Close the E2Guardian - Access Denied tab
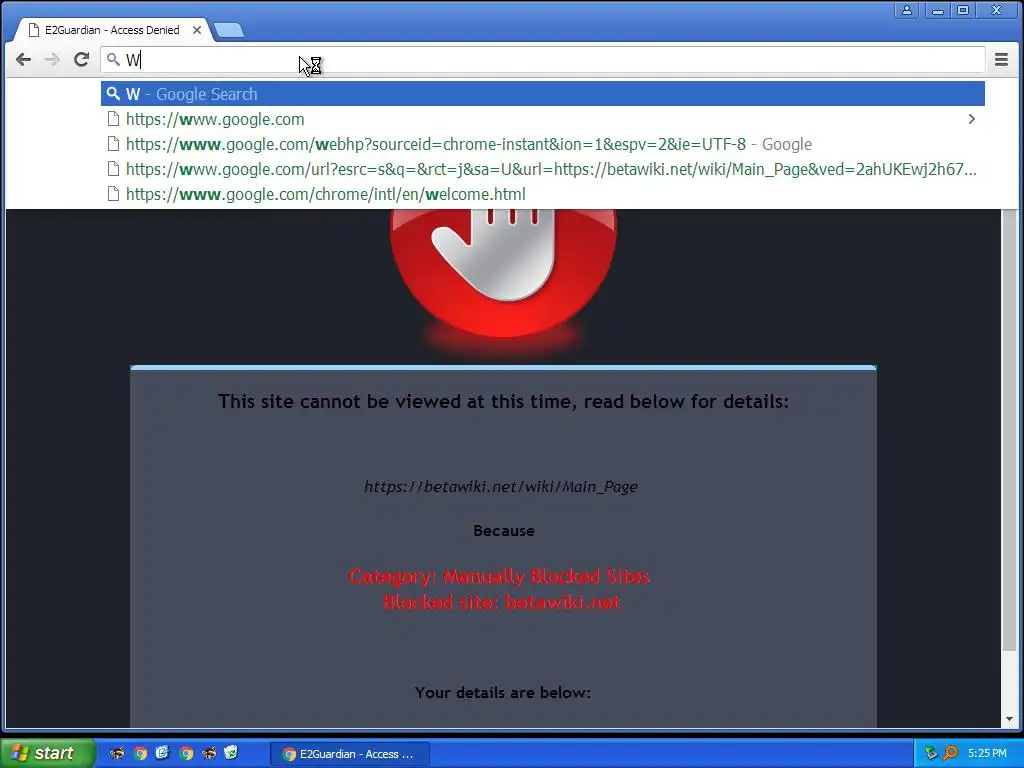Screen dimensions: 1024x768 (197, 30)
